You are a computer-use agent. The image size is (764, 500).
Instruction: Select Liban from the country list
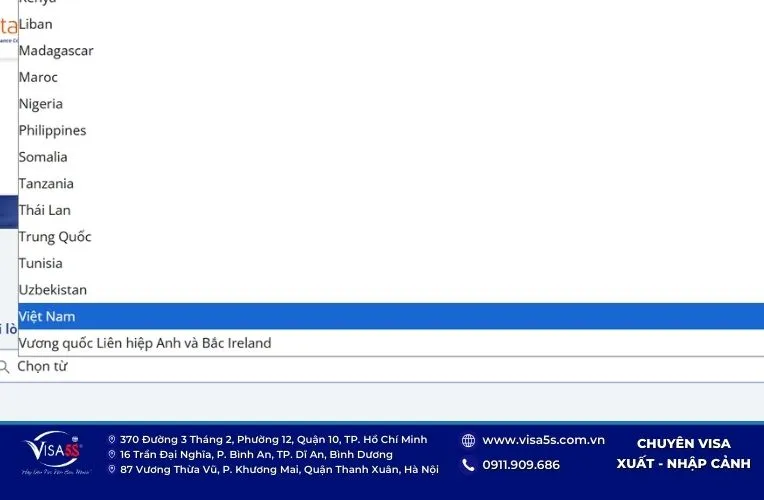(391, 24)
